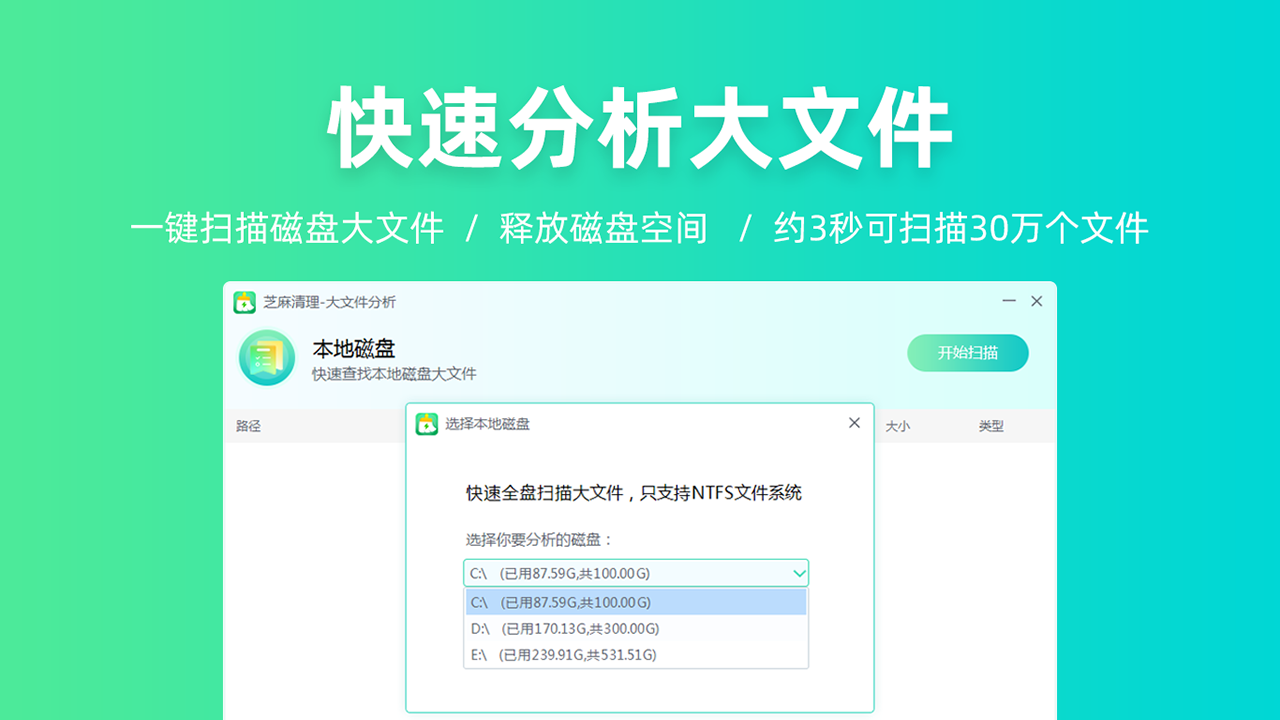This screenshot has height=720, width=1280.
Task: Click the 开始扫描 button
Action: click(x=967, y=353)
